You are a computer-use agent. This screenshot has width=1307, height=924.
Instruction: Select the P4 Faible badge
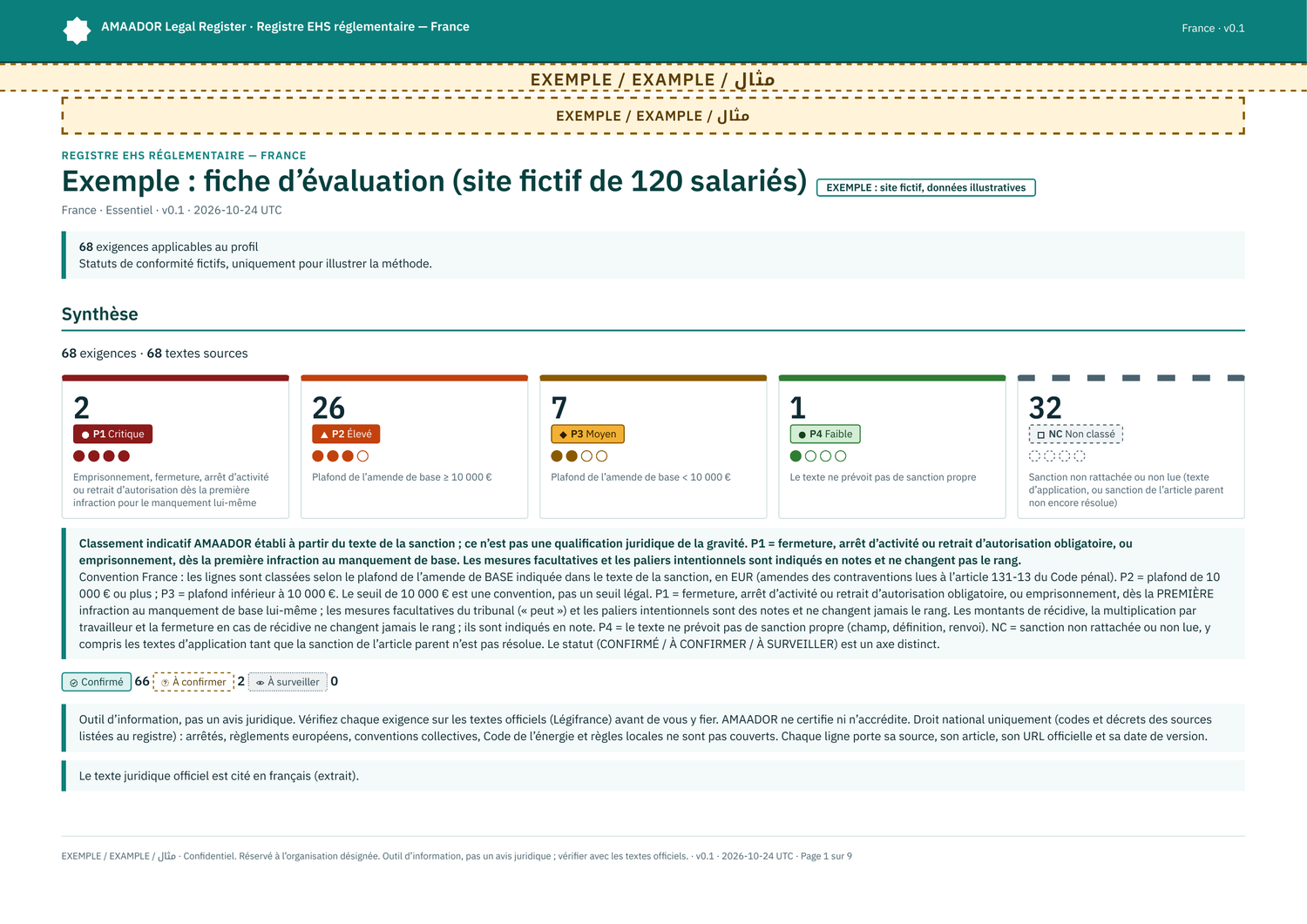[x=825, y=434]
